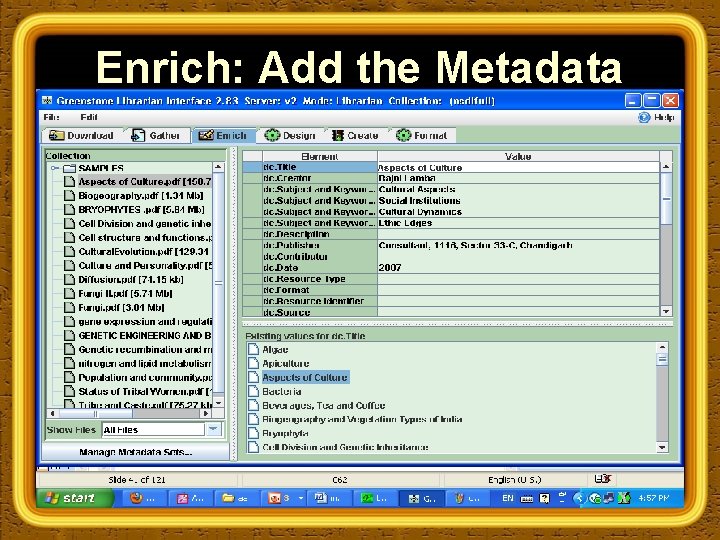Click the Help button
Screen dimensions: 720x540
(x=656, y=118)
